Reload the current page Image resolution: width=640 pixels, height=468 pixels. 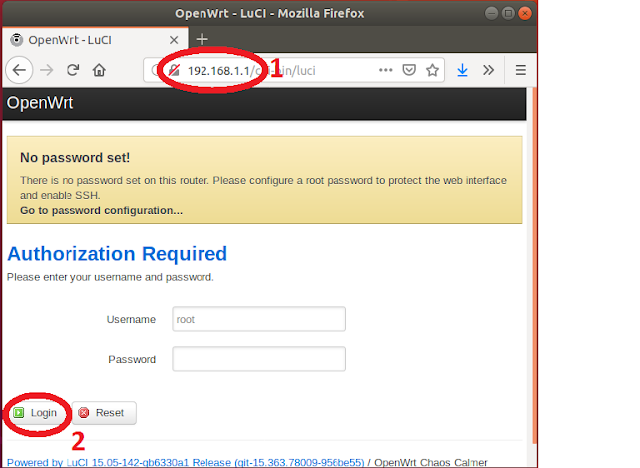(x=73, y=70)
